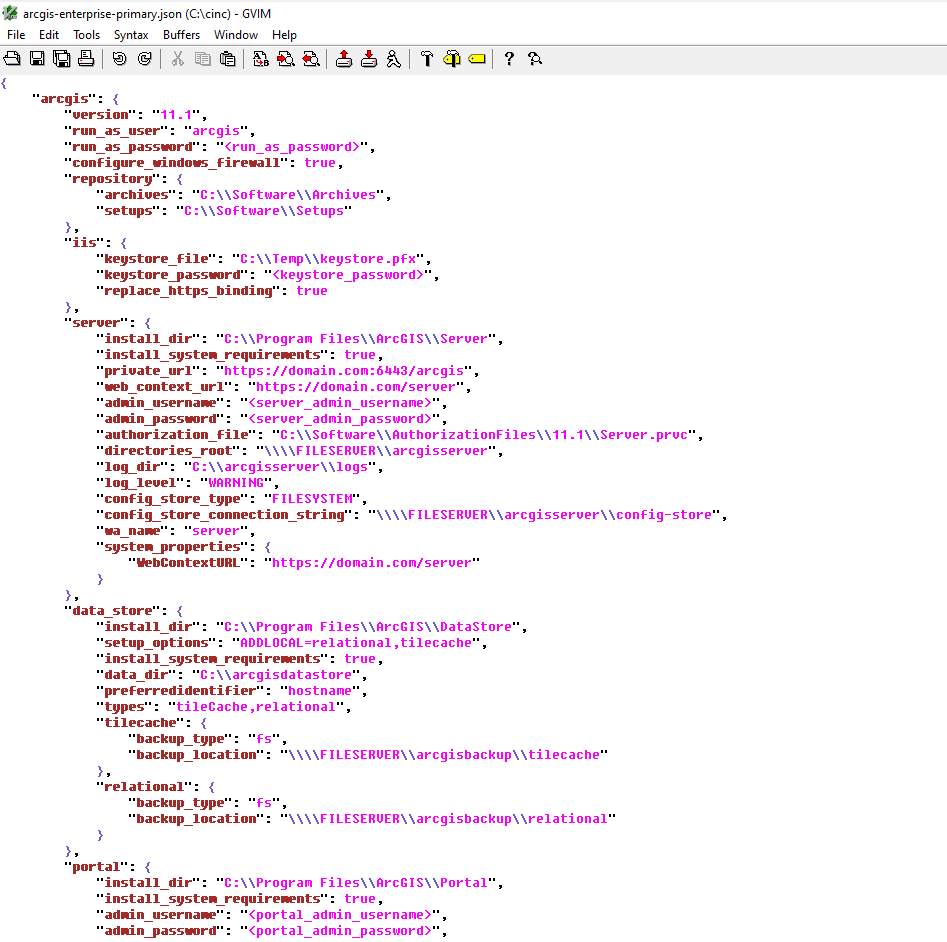The image size is (947, 942).
Task: Click the <portal_admin_password> placeholder
Action: point(340,931)
